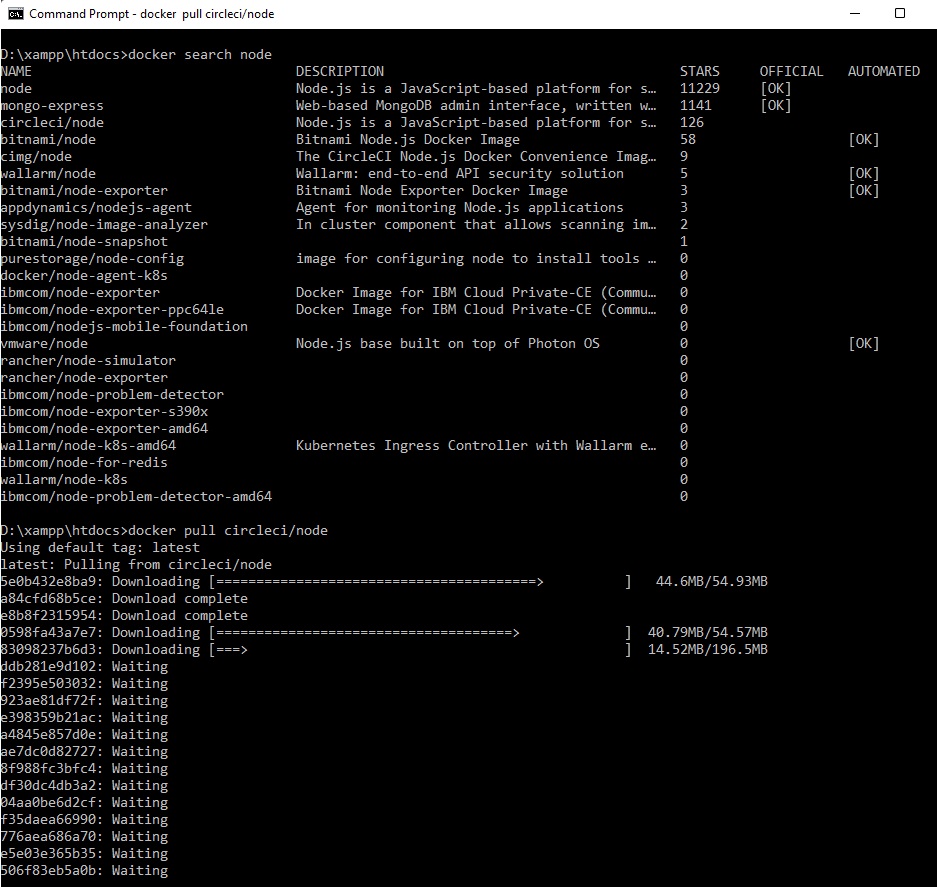Image resolution: width=937 pixels, height=887 pixels.
Task: Click the Command Prompt icon in title bar
Action: coord(16,14)
